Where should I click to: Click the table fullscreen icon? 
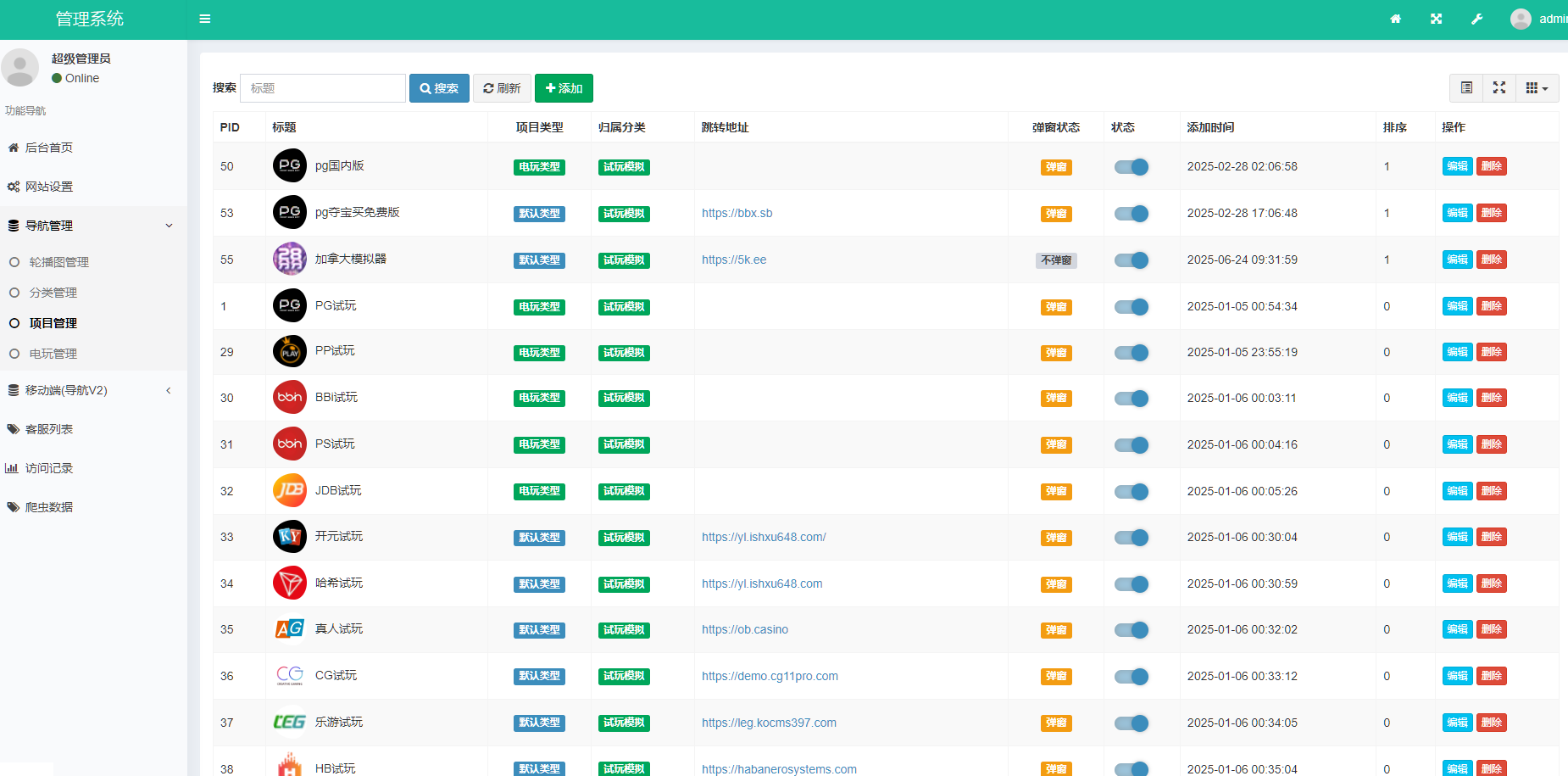1498,88
